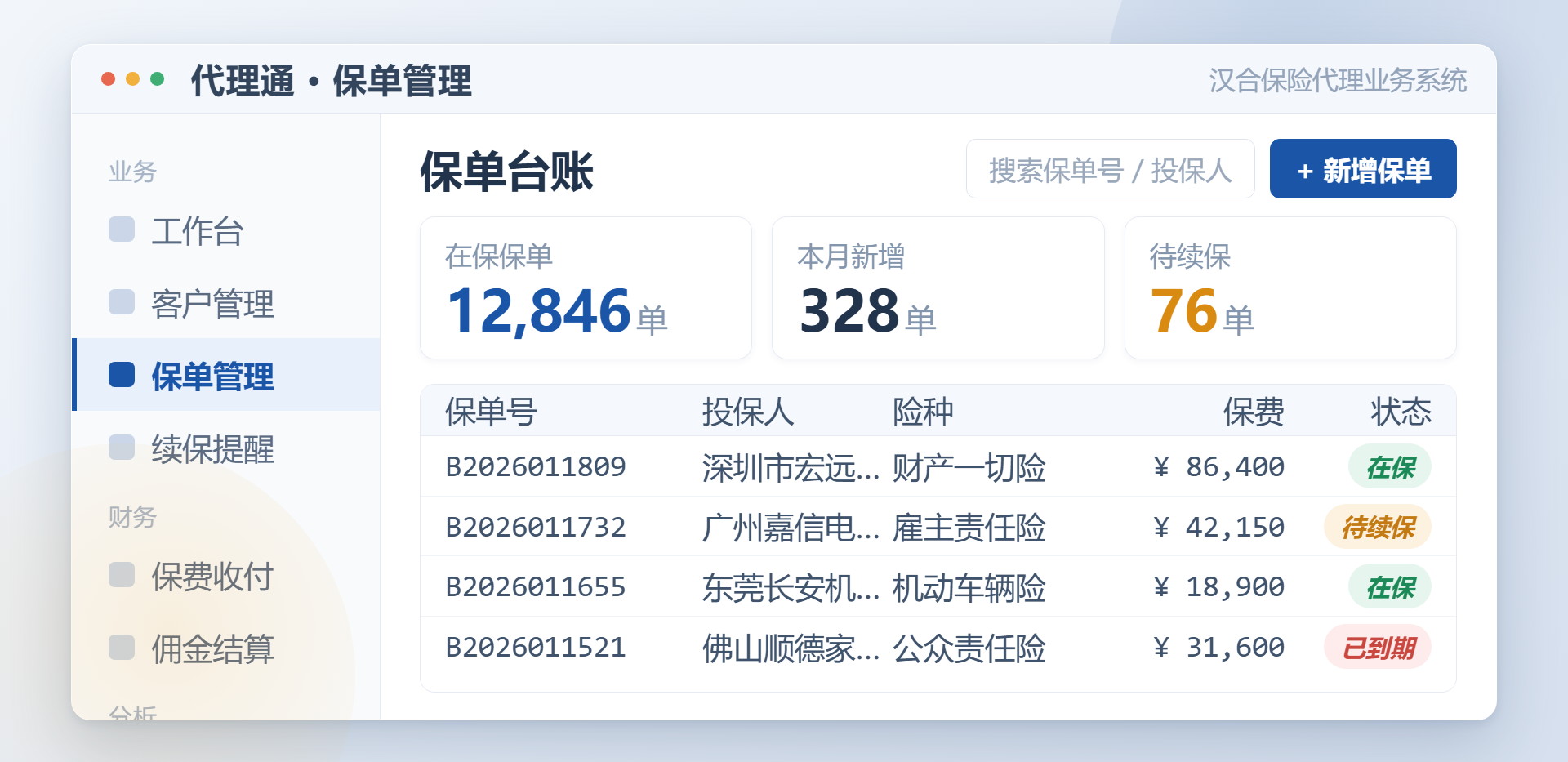The image size is (1568, 762).
Task: Click 在保 badge for B2026011655
Action: point(1390,586)
